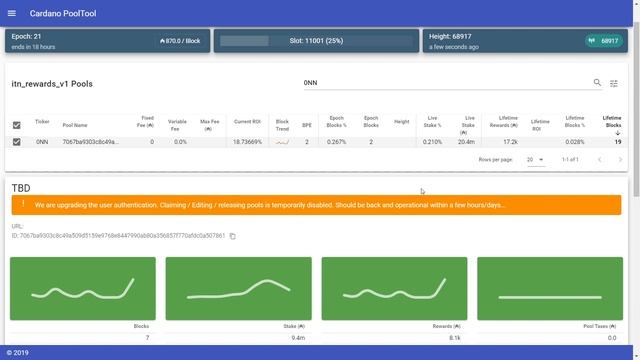
Task: Toggle the select-all header checkbox
Action: (x=17, y=125)
